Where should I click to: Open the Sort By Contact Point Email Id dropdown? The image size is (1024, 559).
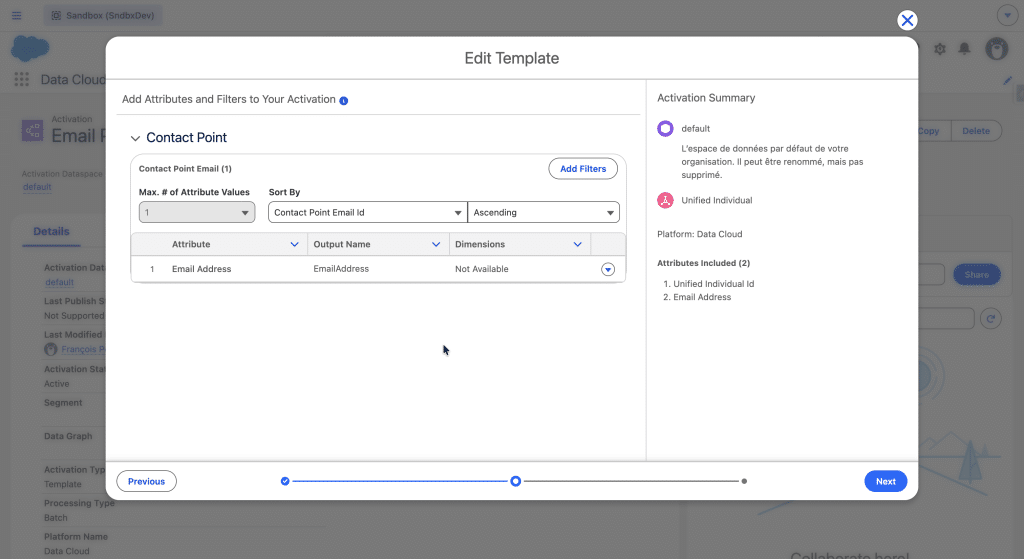tap(367, 212)
